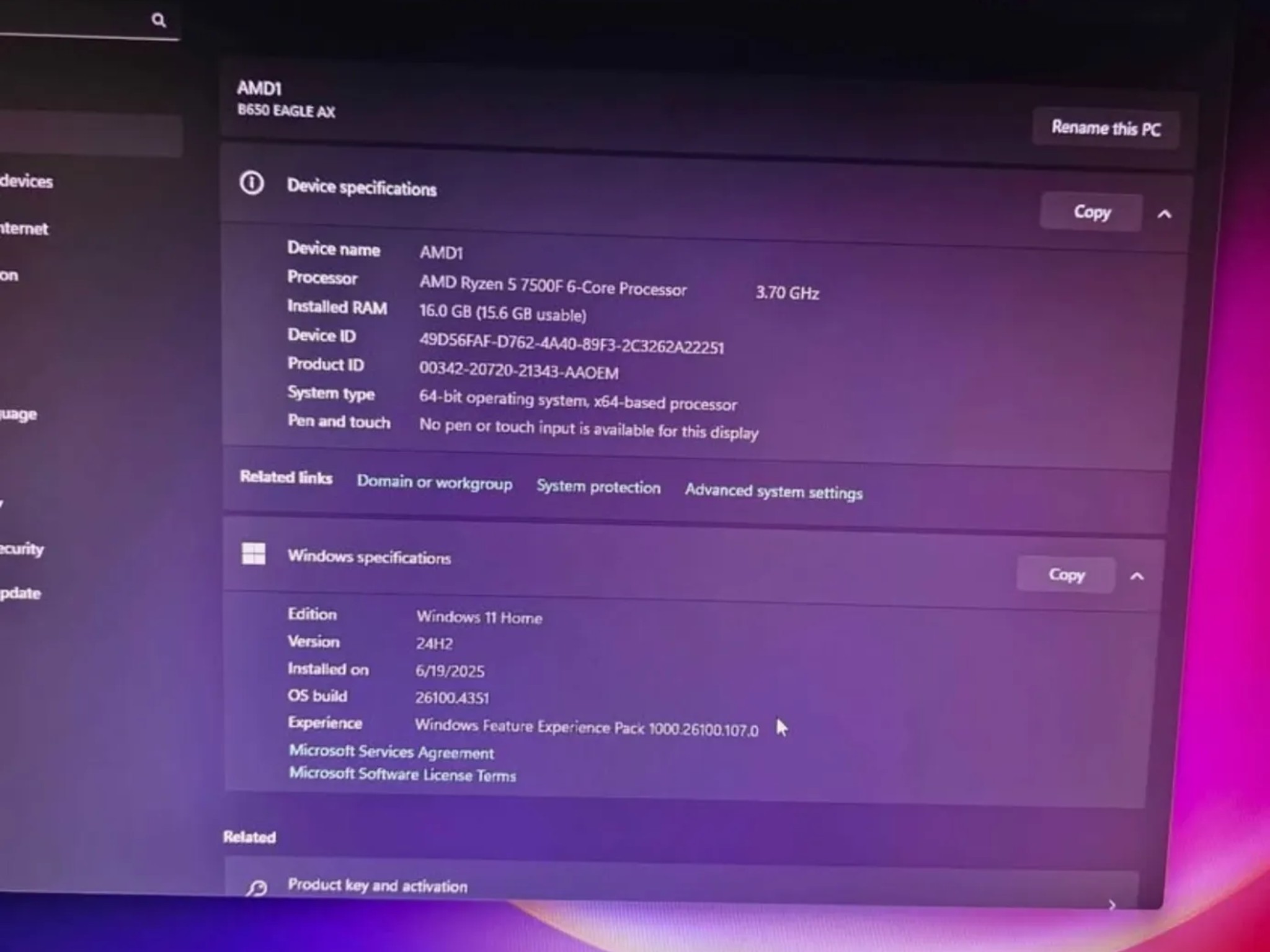
Task: Select the devices sidebar item
Action: point(26,182)
